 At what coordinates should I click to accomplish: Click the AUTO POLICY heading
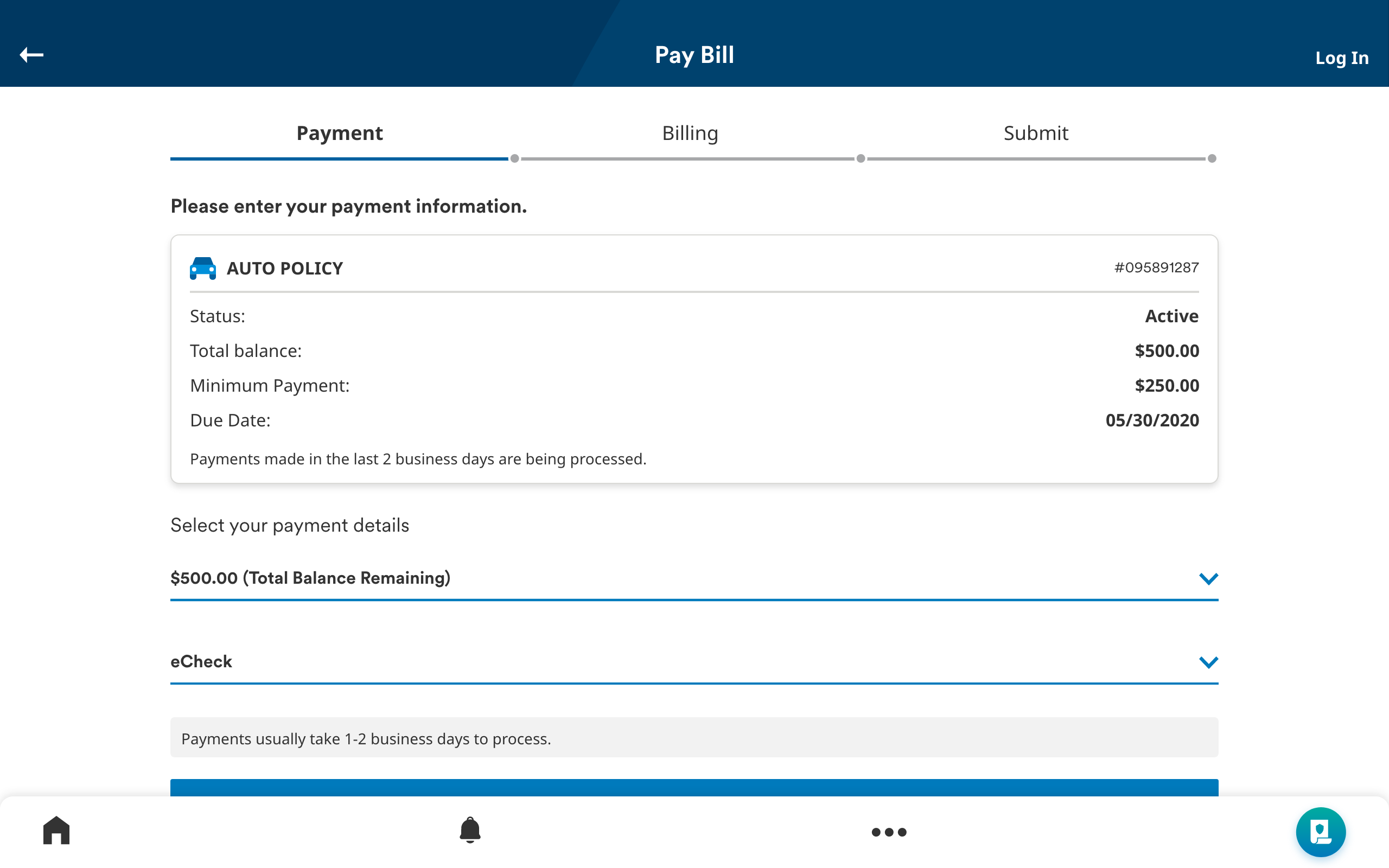[285, 268]
